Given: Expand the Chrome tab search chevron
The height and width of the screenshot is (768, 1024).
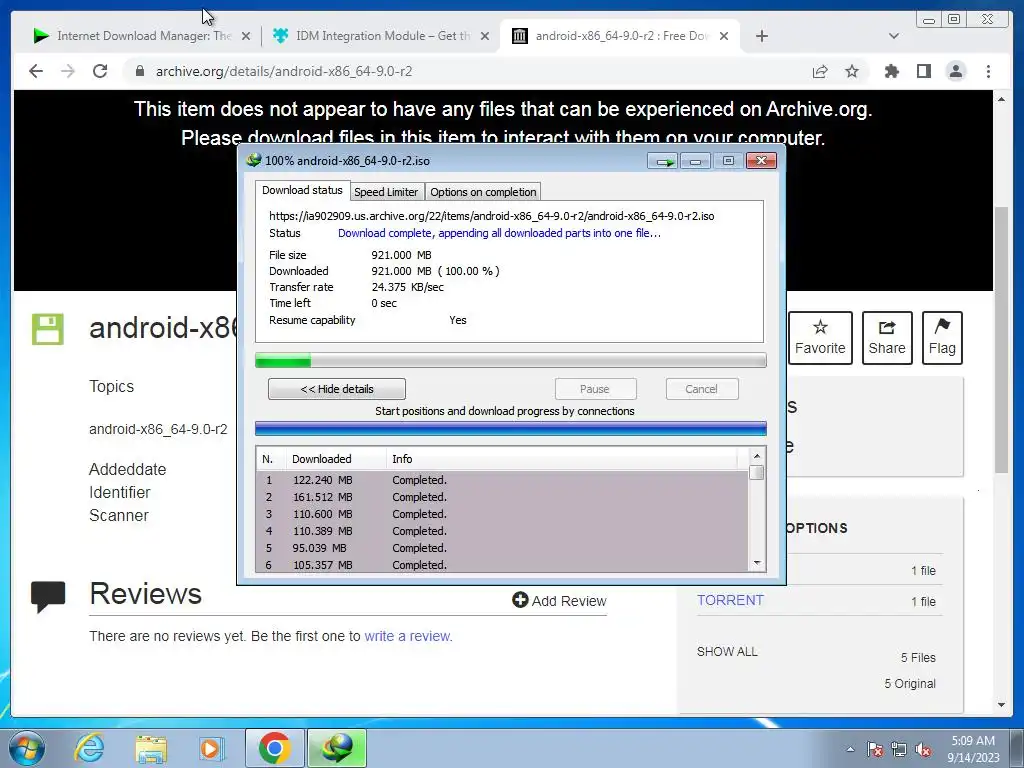Looking at the screenshot, I should click(894, 36).
